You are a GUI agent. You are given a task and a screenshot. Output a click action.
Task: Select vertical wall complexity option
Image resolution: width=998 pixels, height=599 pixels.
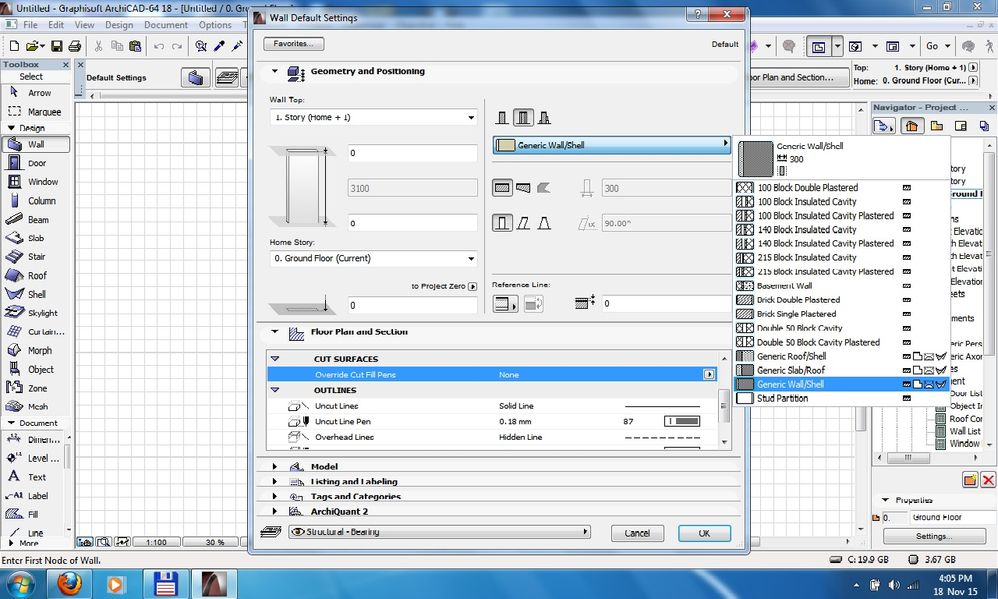click(x=502, y=223)
